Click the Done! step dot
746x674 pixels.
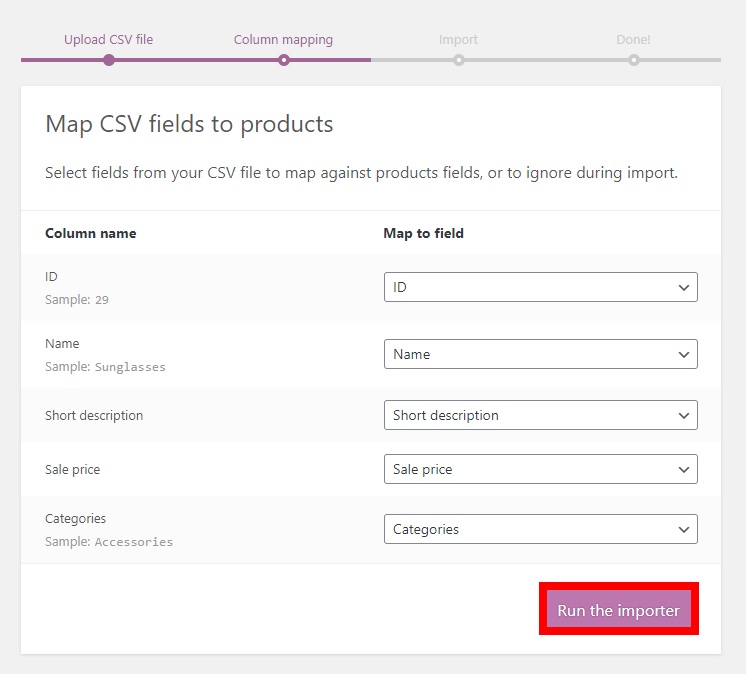click(x=634, y=60)
